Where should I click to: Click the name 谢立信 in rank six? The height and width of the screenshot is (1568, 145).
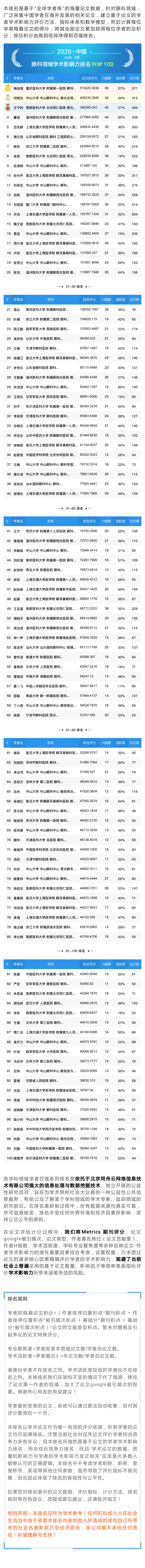18,137
